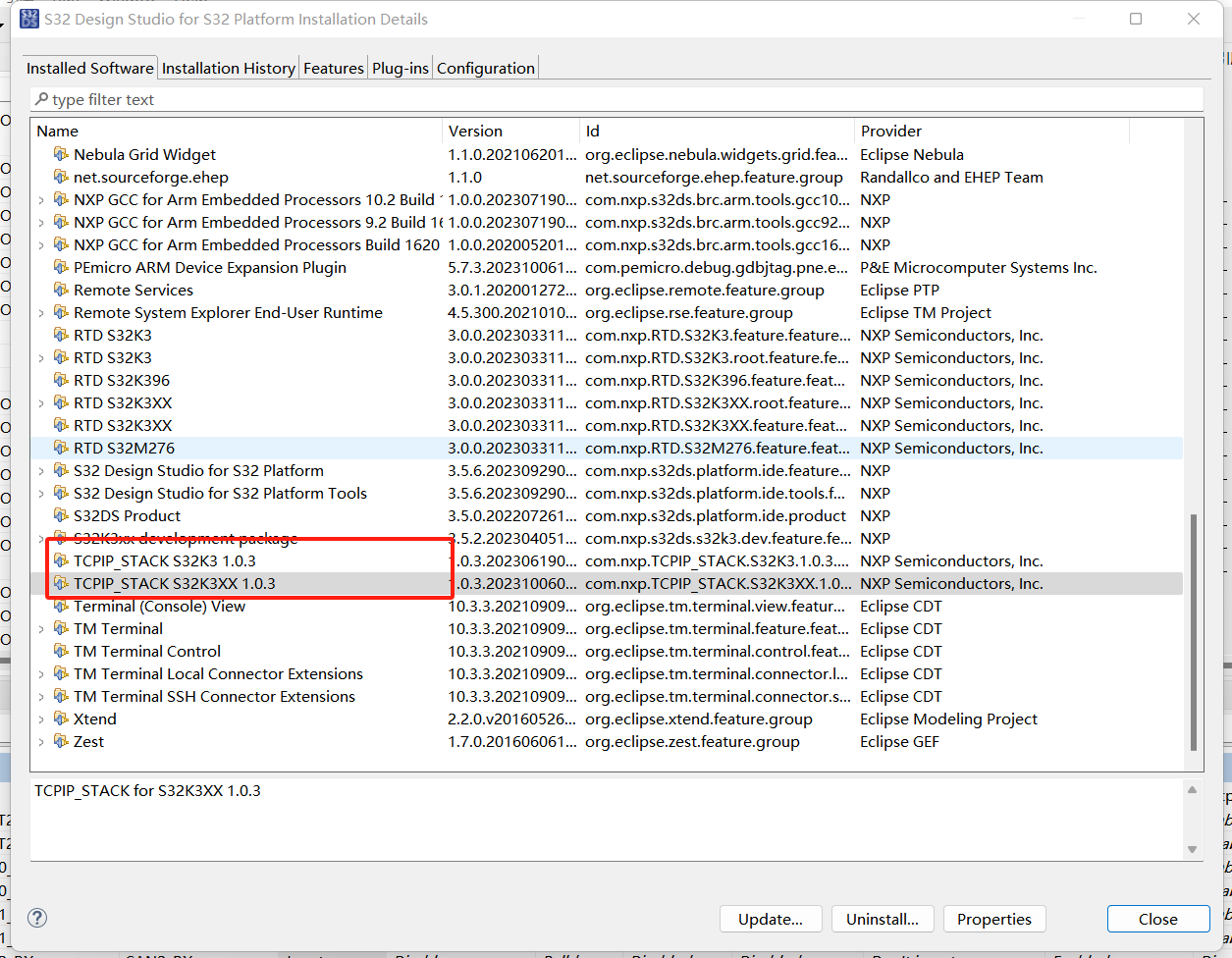Click the S32 Design Studio title bar icon
The height and width of the screenshot is (958, 1232).
coord(28,18)
